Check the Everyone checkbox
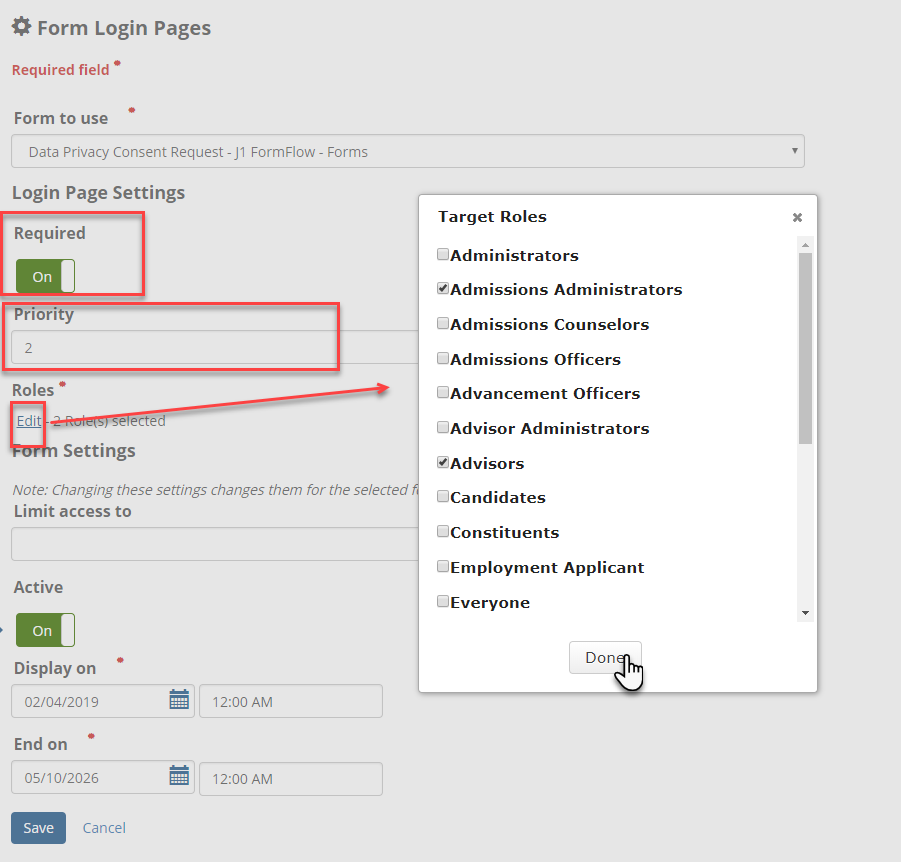Viewport: 901px width, 862px height. point(443,600)
